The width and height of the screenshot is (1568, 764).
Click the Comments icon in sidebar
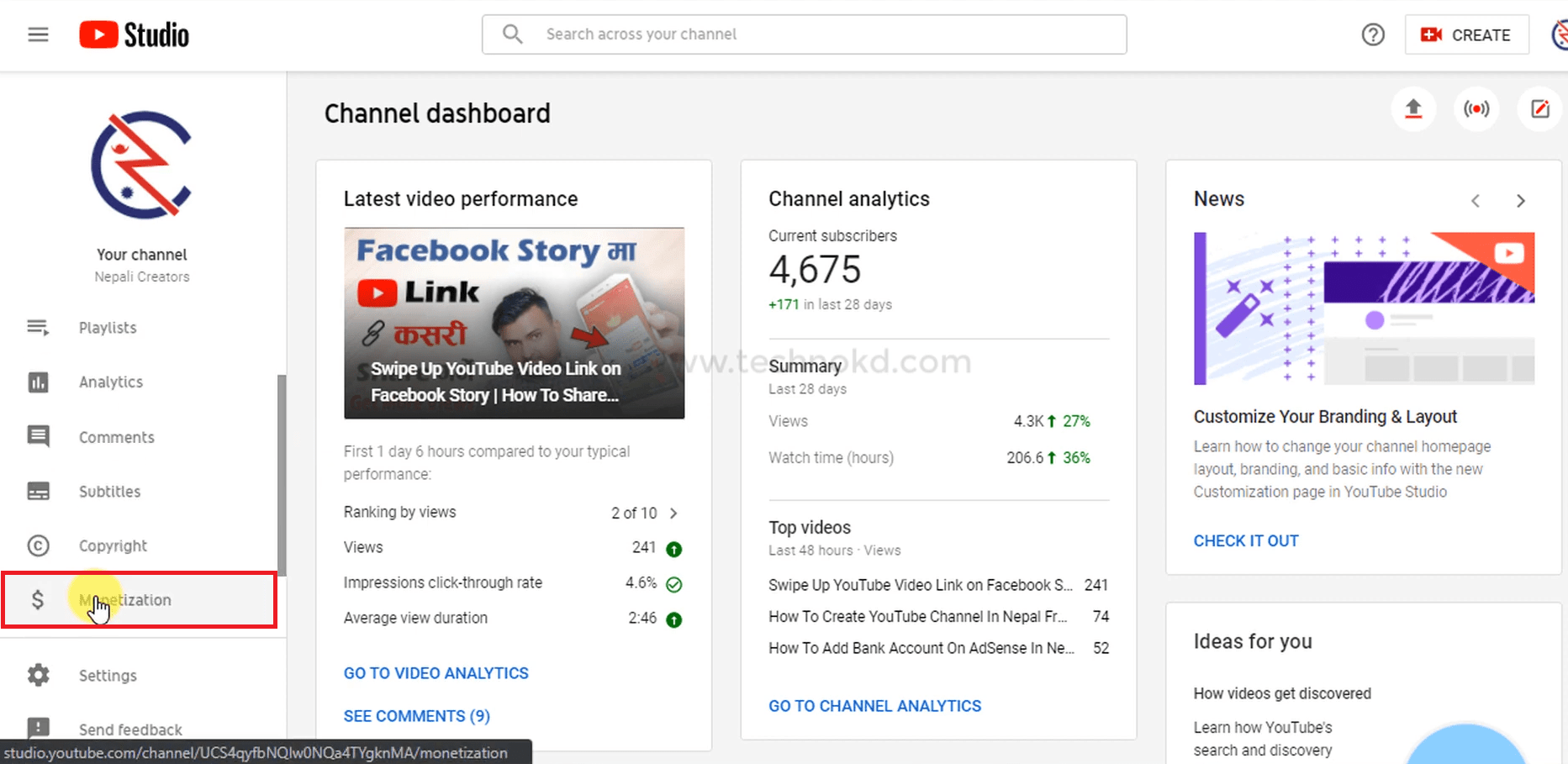(38, 437)
